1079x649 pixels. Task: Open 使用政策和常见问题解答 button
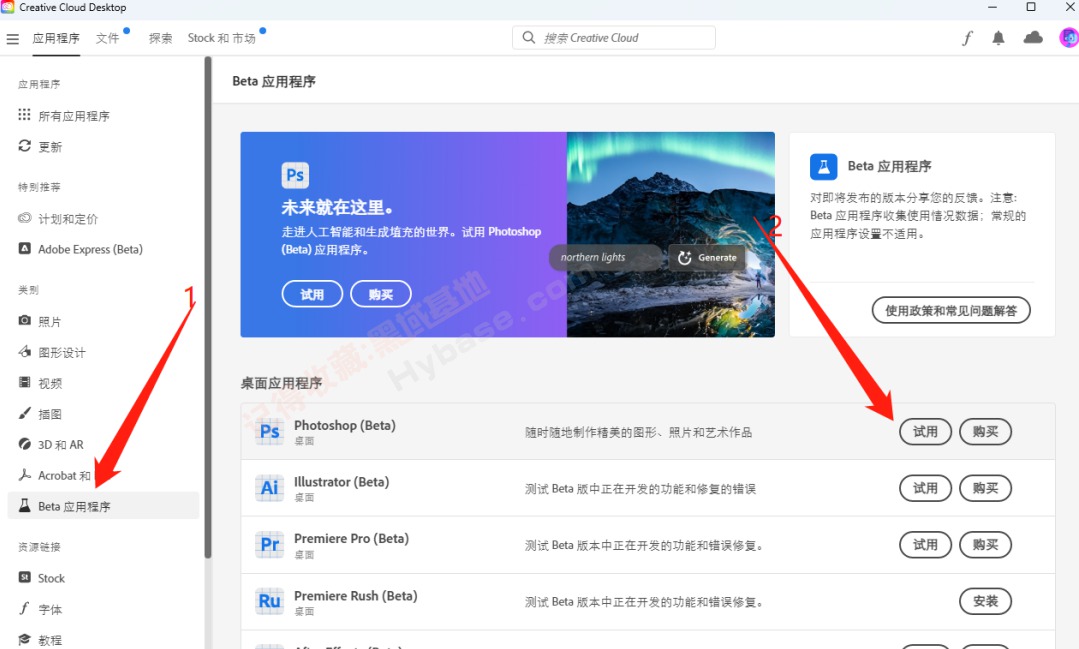[x=951, y=310]
